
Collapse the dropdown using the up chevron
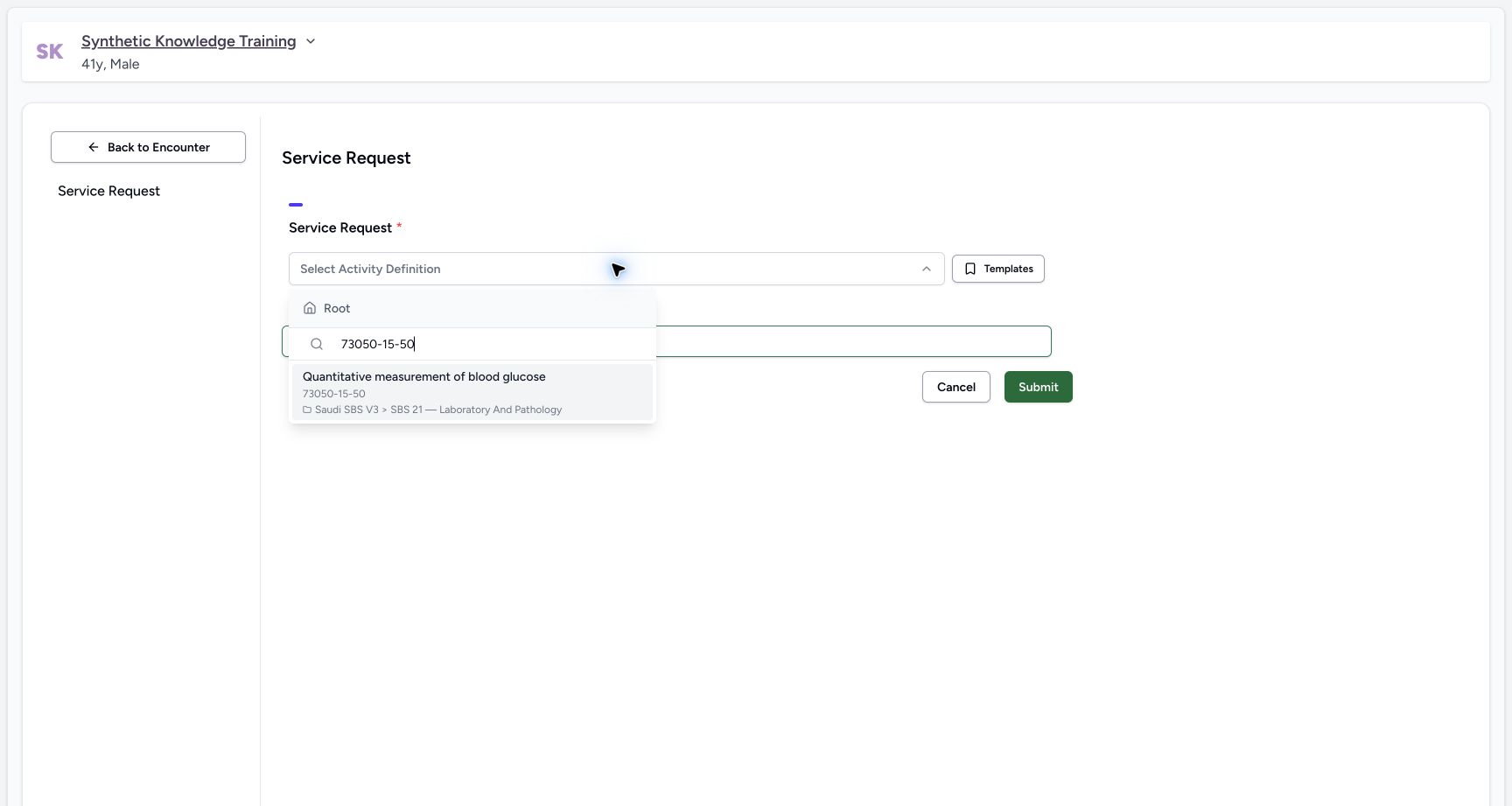click(x=926, y=269)
